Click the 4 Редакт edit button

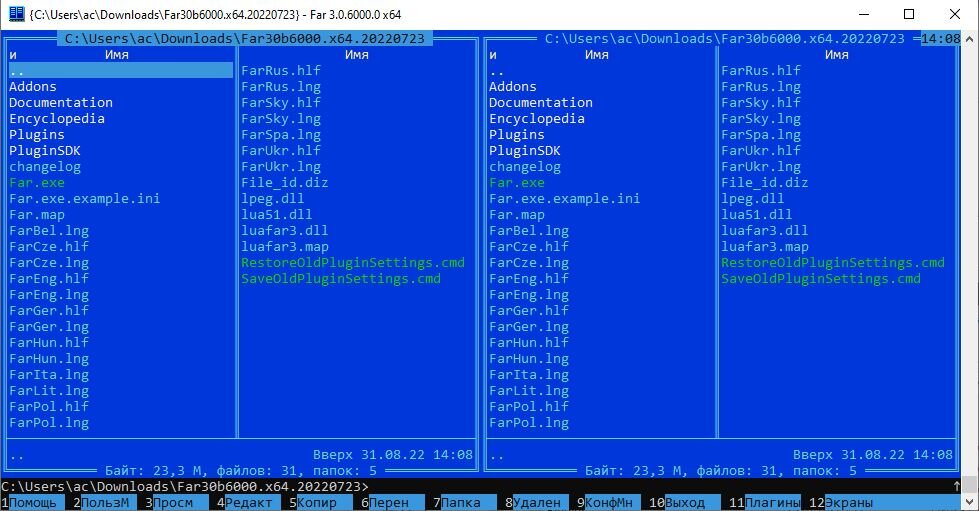(x=248, y=502)
